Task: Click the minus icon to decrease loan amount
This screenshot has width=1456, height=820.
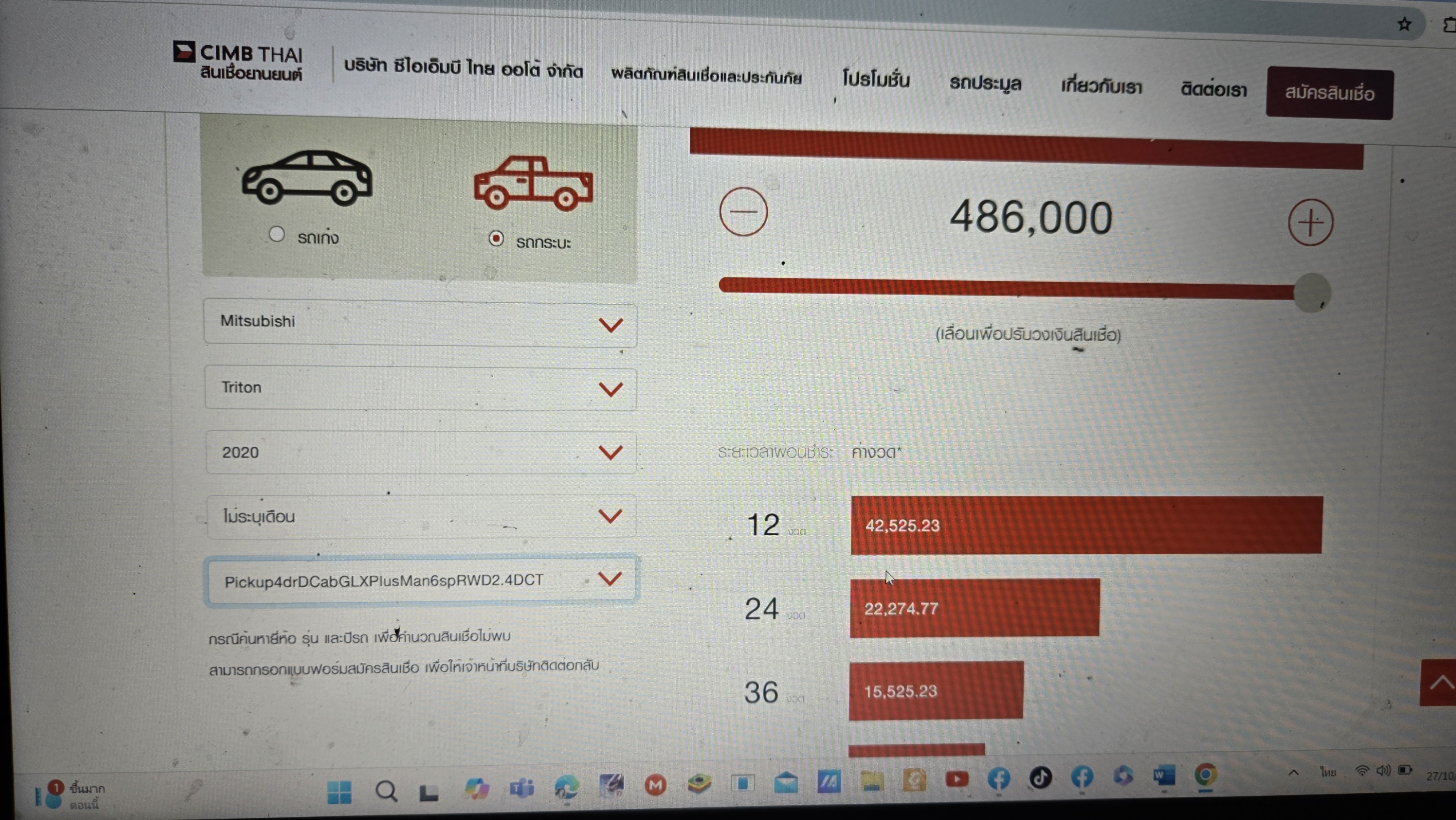Action: tap(743, 212)
